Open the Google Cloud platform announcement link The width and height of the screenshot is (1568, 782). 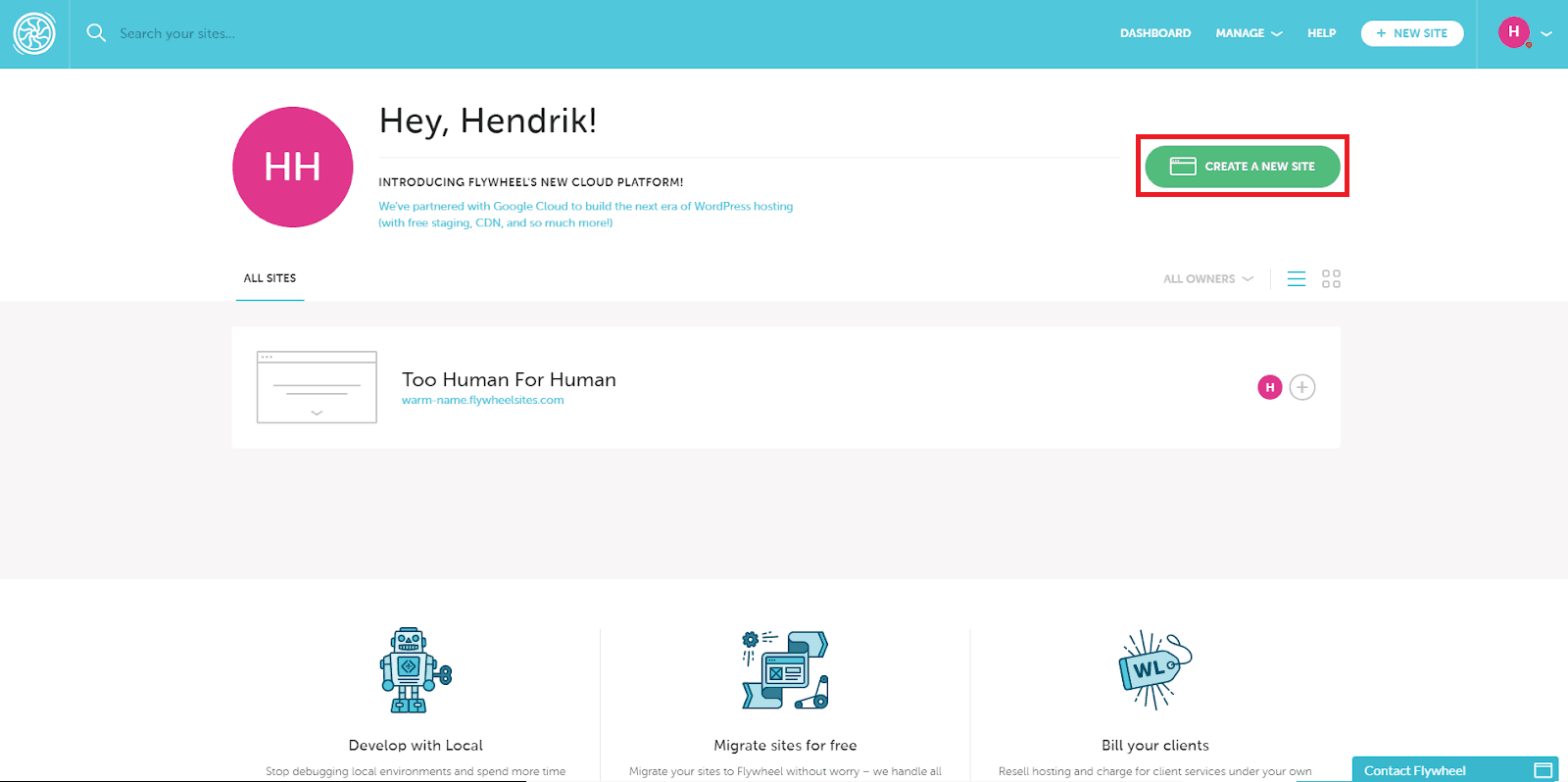tap(586, 215)
